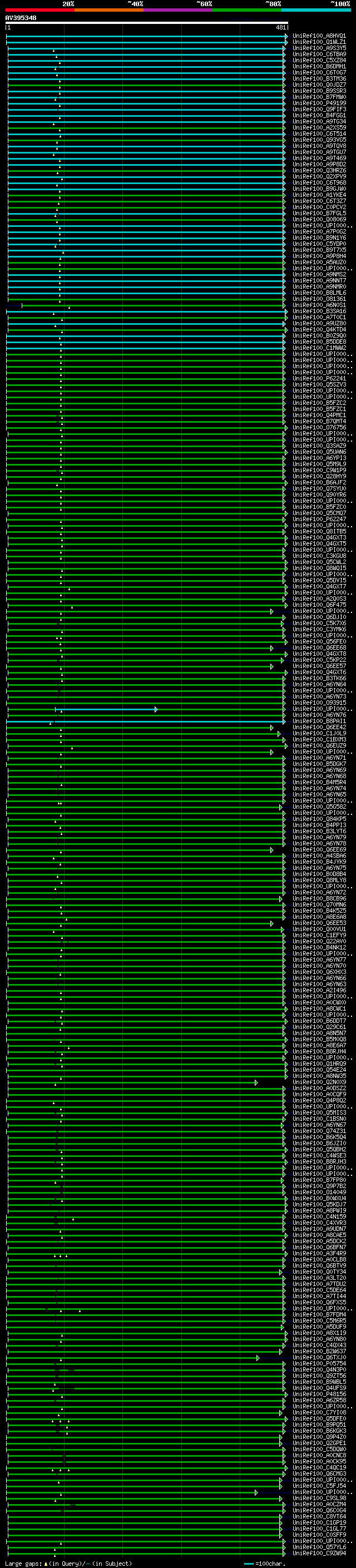The height and width of the screenshot is (1568, 356).
Task: Select the UniRef100_A2XS59 entry
Action: click(319, 128)
